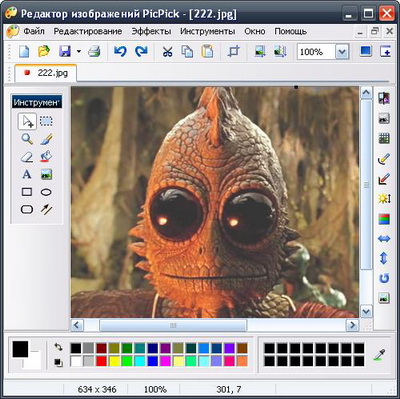Image resolution: width=400 pixels, height=399 pixels.
Task: Click the Инструмен panel title
Action: [36, 102]
